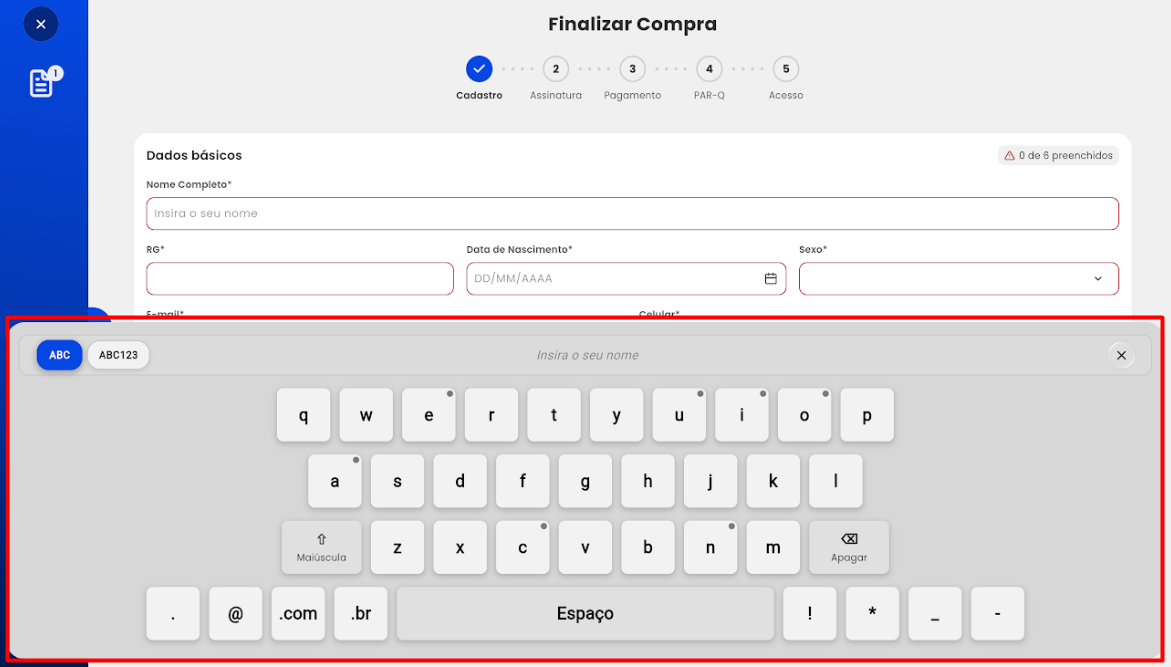The image size is (1171, 667).
Task: Select the ABC keyboard layout
Action: (x=60, y=355)
